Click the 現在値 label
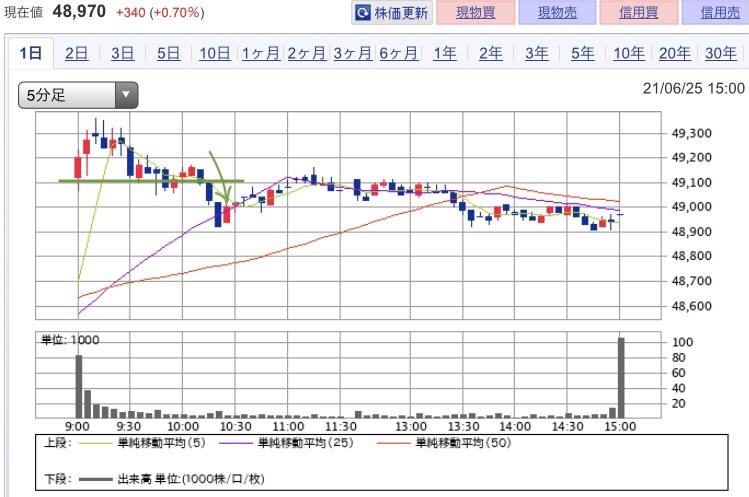Screen dimensions: 749x497 pos(23,12)
